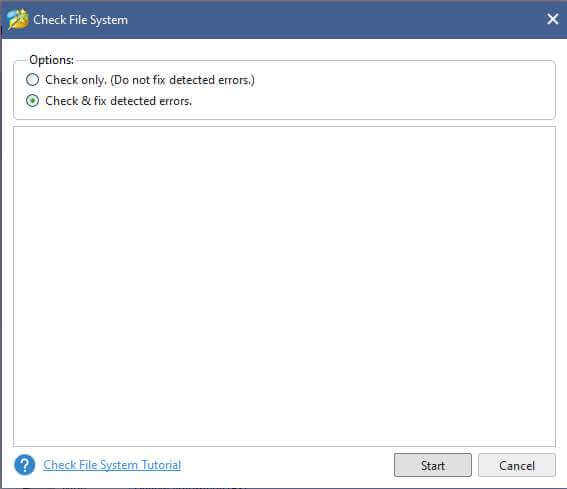Start the file system check
The width and height of the screenshot is (567, 489).
(x=432, y=465)
